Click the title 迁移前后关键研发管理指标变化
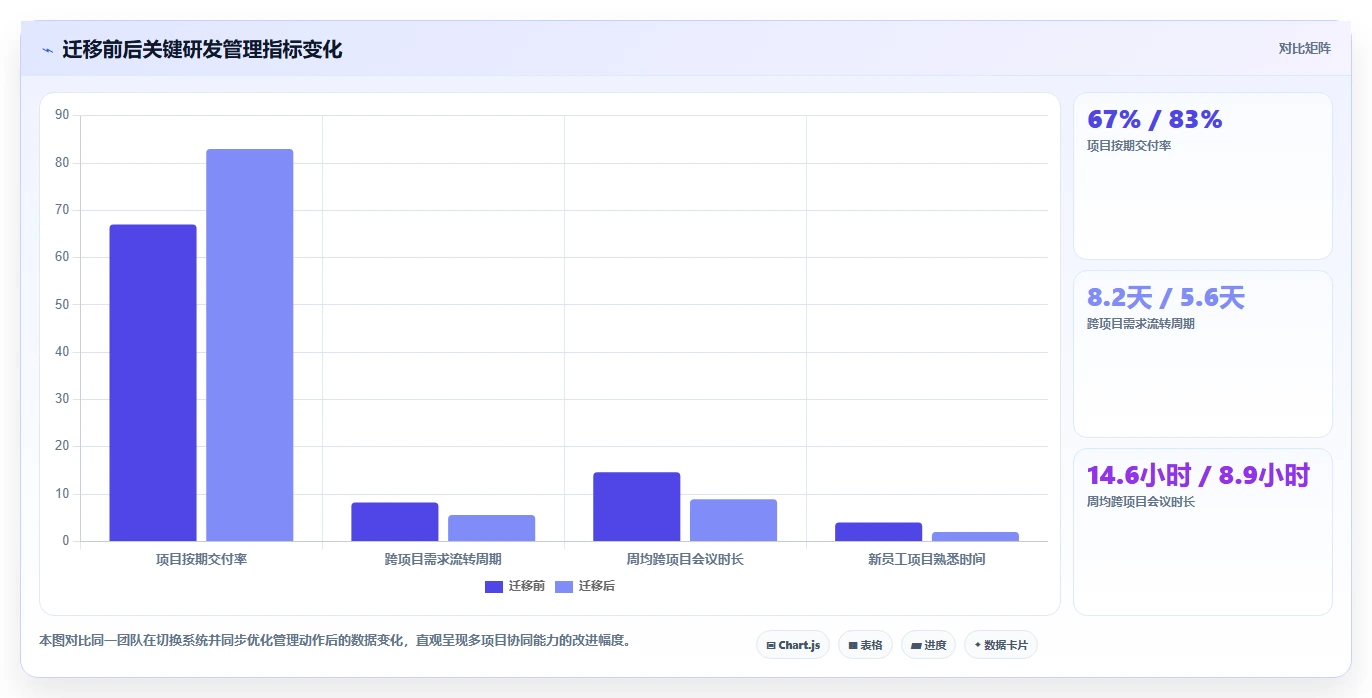 pos(202,49)
